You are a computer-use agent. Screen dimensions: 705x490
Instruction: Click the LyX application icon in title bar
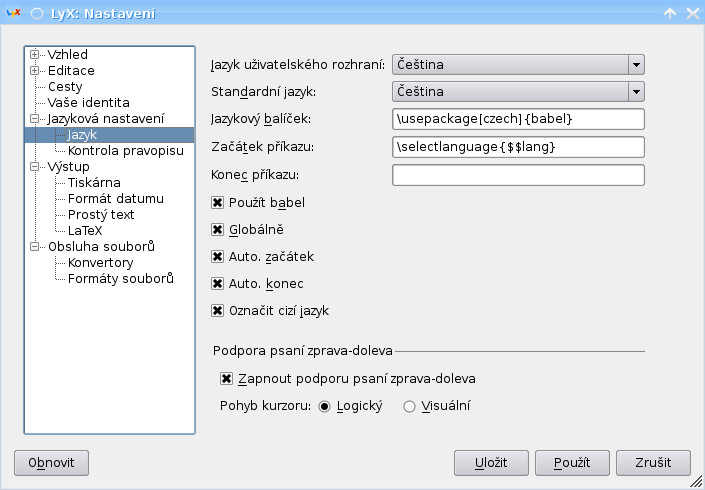pyautogui.click(x=13, y=13)
